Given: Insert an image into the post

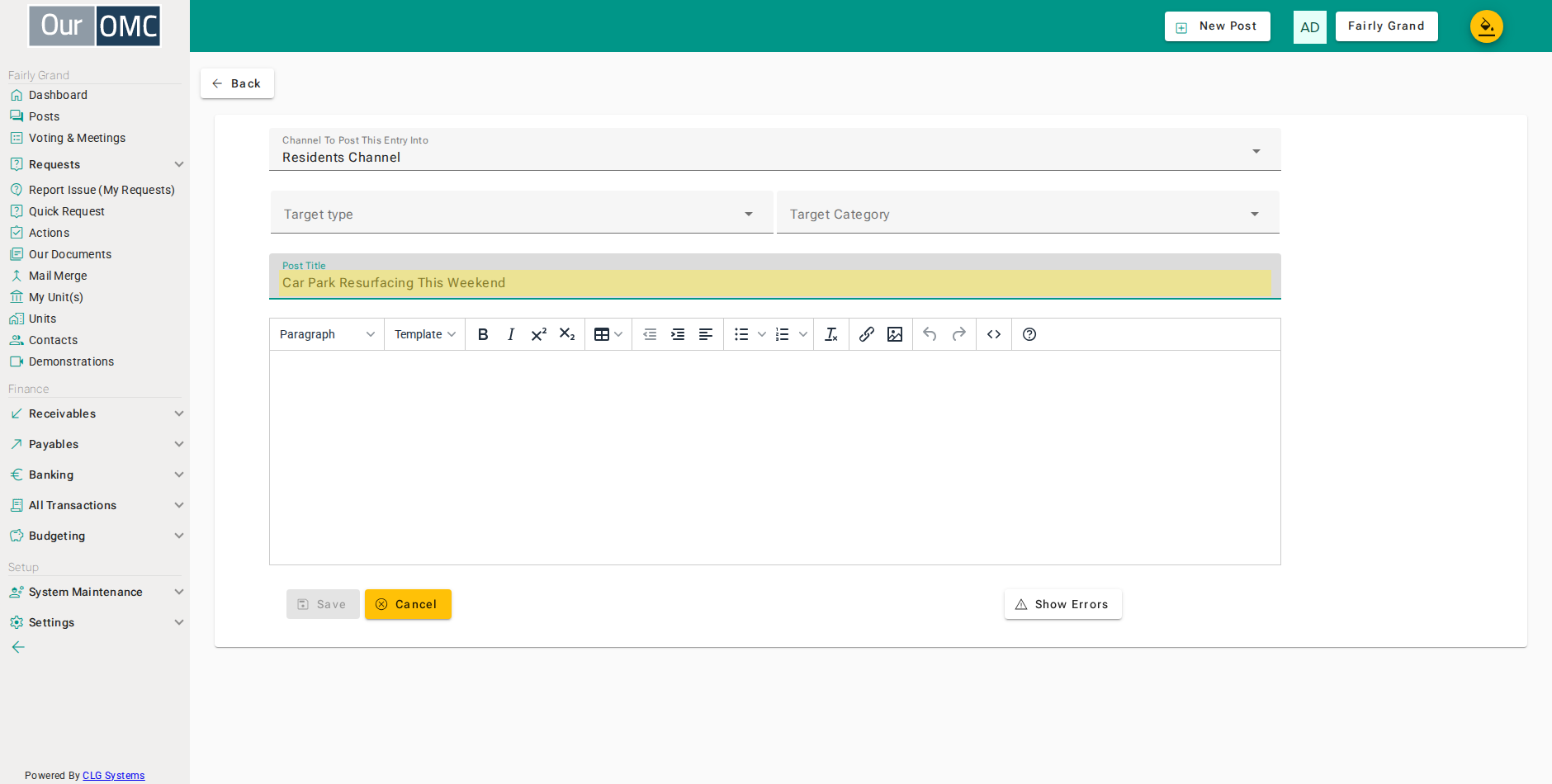Looking at the screenshot, I should (895, 334).
